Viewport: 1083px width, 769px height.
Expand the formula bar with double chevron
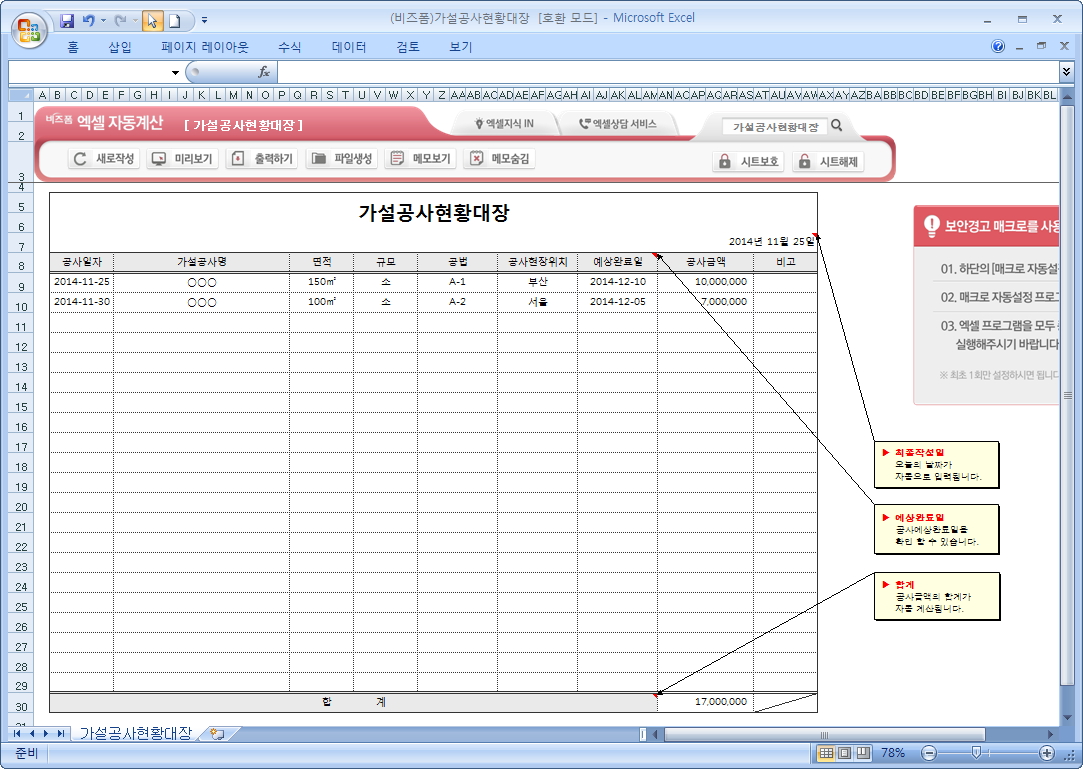coord(1067,72)
